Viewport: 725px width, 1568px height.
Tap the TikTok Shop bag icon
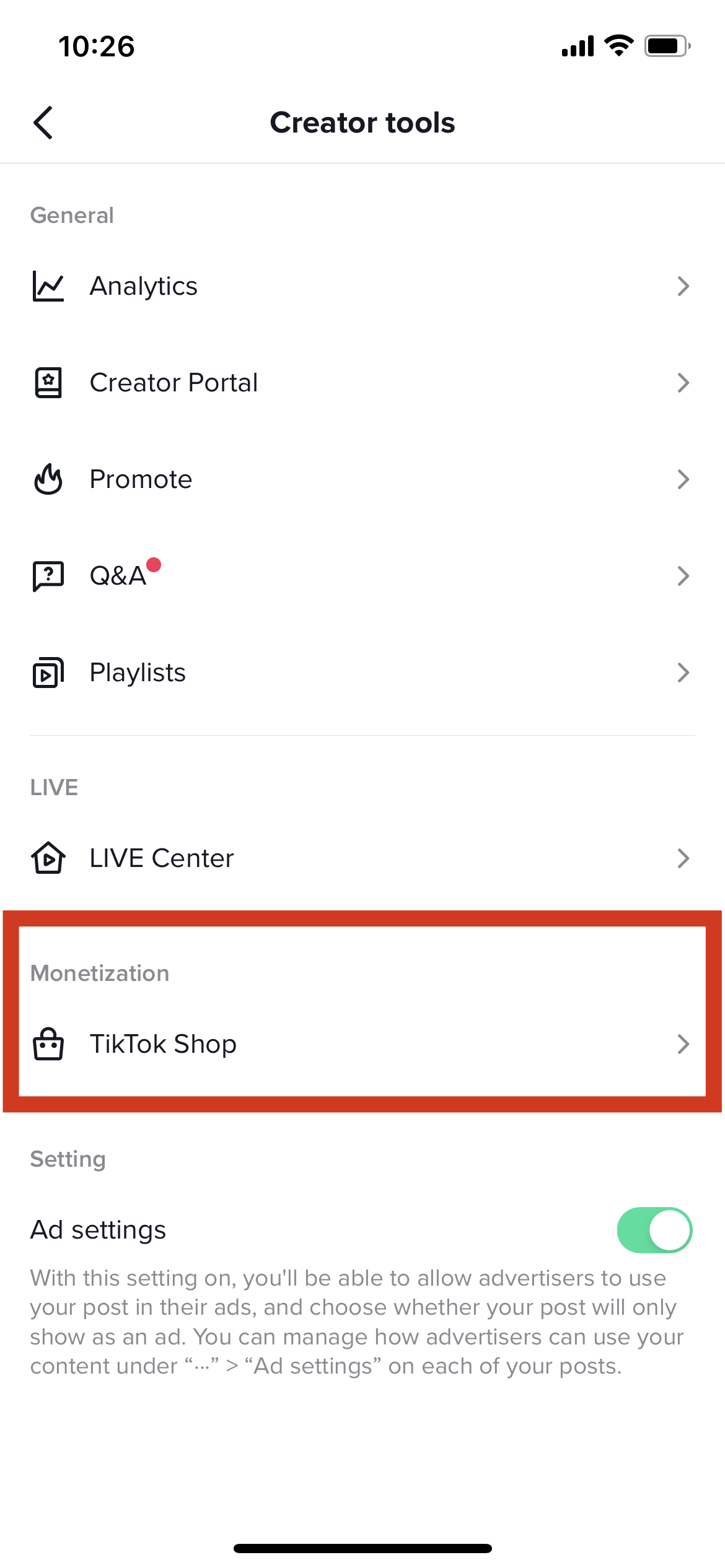pos(48,1044)
